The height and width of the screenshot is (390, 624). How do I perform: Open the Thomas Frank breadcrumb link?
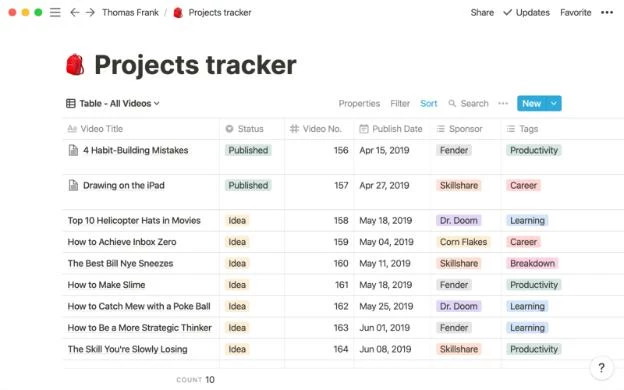[130, 13]
